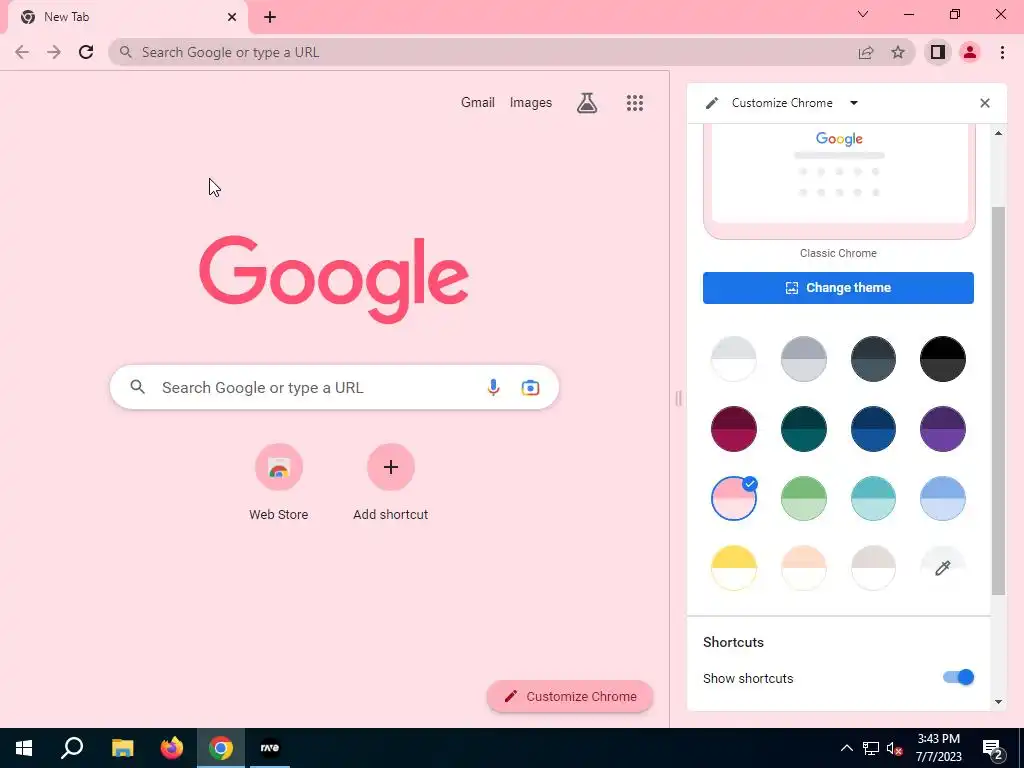This screenshot has width=1024, height=768.
Task: Click the muted volume tray icon
Action: (x=894, y=748)
